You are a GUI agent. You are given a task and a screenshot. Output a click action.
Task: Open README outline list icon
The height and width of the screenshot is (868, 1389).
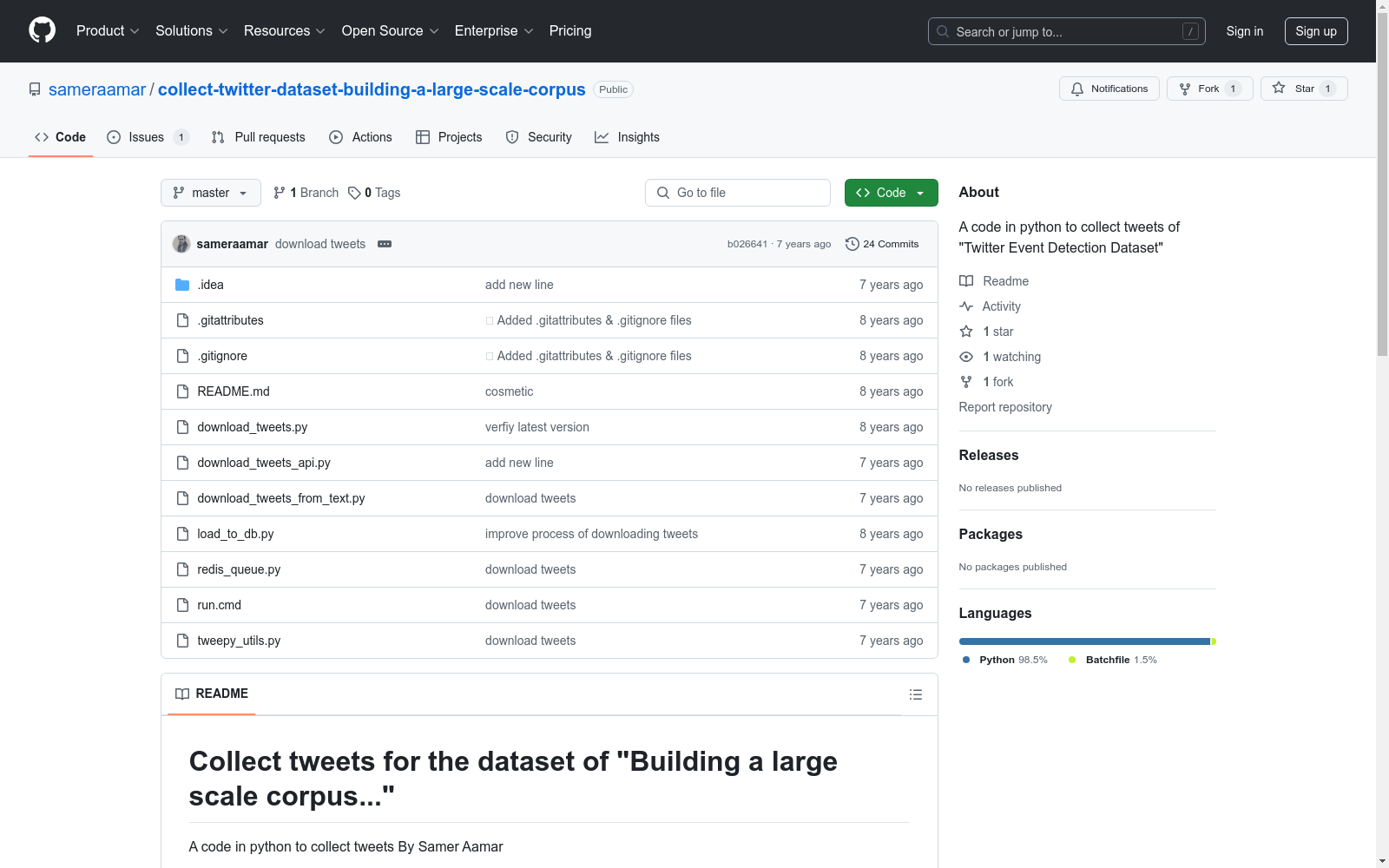(x=915, y=694)
